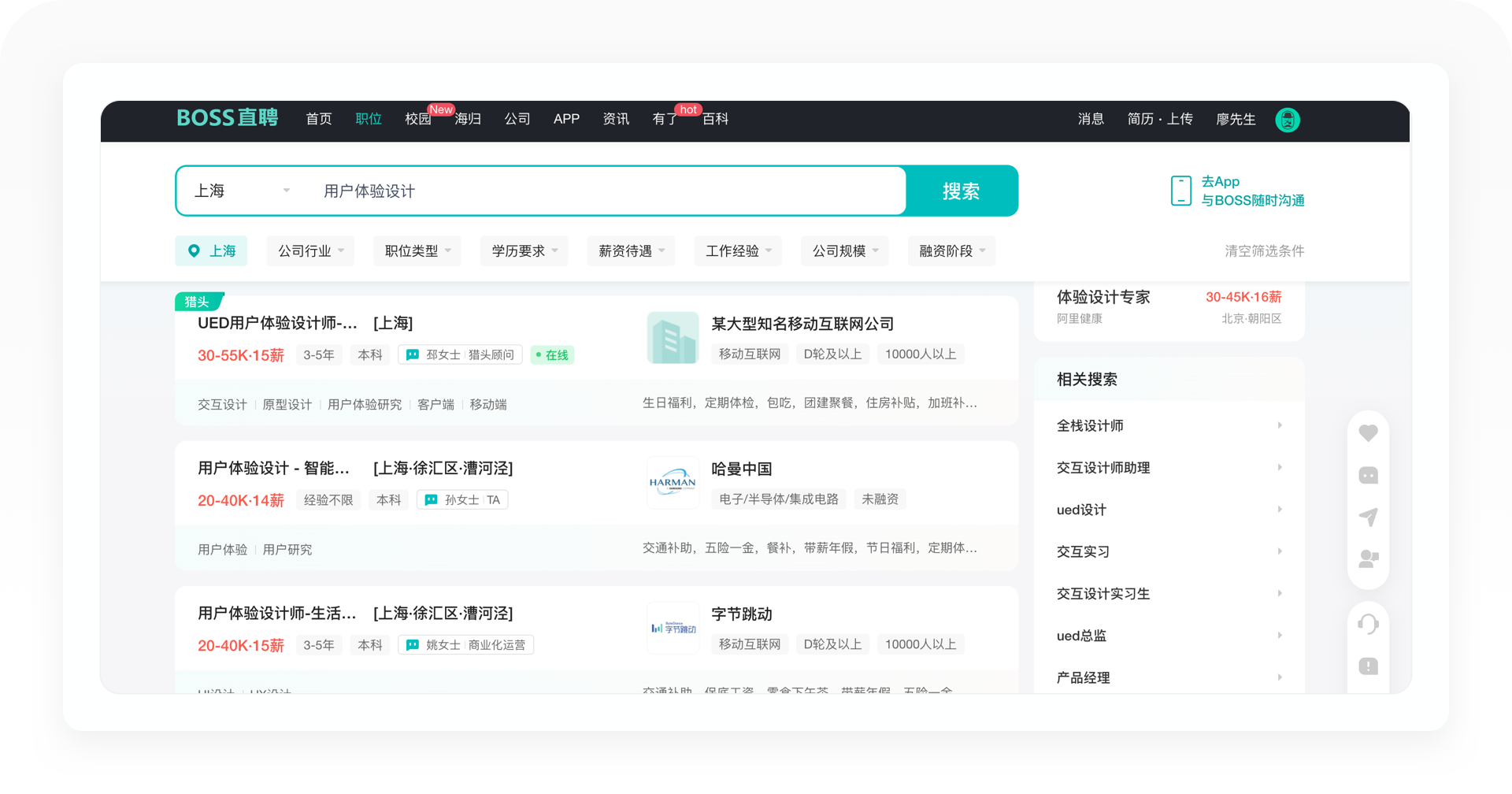Click the 电子/半导体/集成电路 industry tag
The height and width of the screenshot is (794, 1512).
[779, 499]
